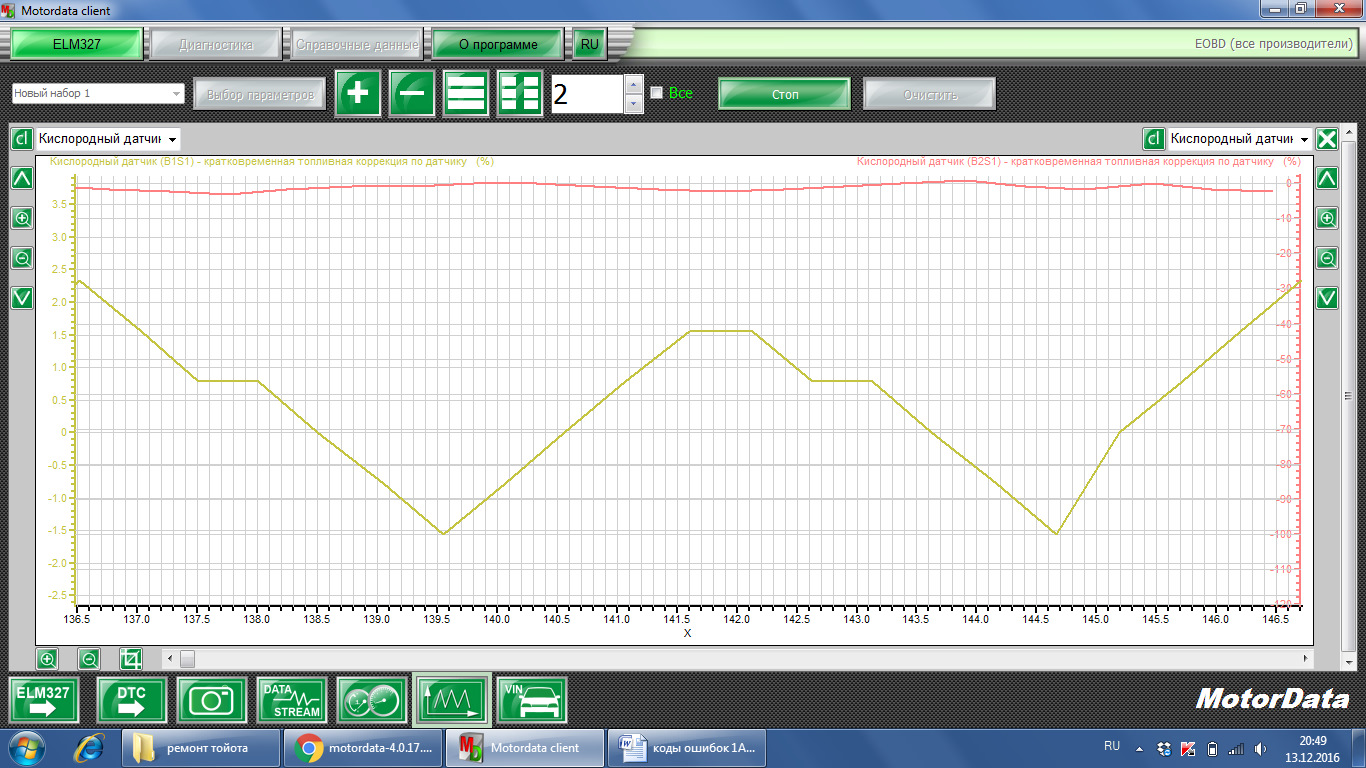This screenshot has width=1366, height=768.
Task: Decrease graph count with spinner down arrow
Action: coord(633,104)
